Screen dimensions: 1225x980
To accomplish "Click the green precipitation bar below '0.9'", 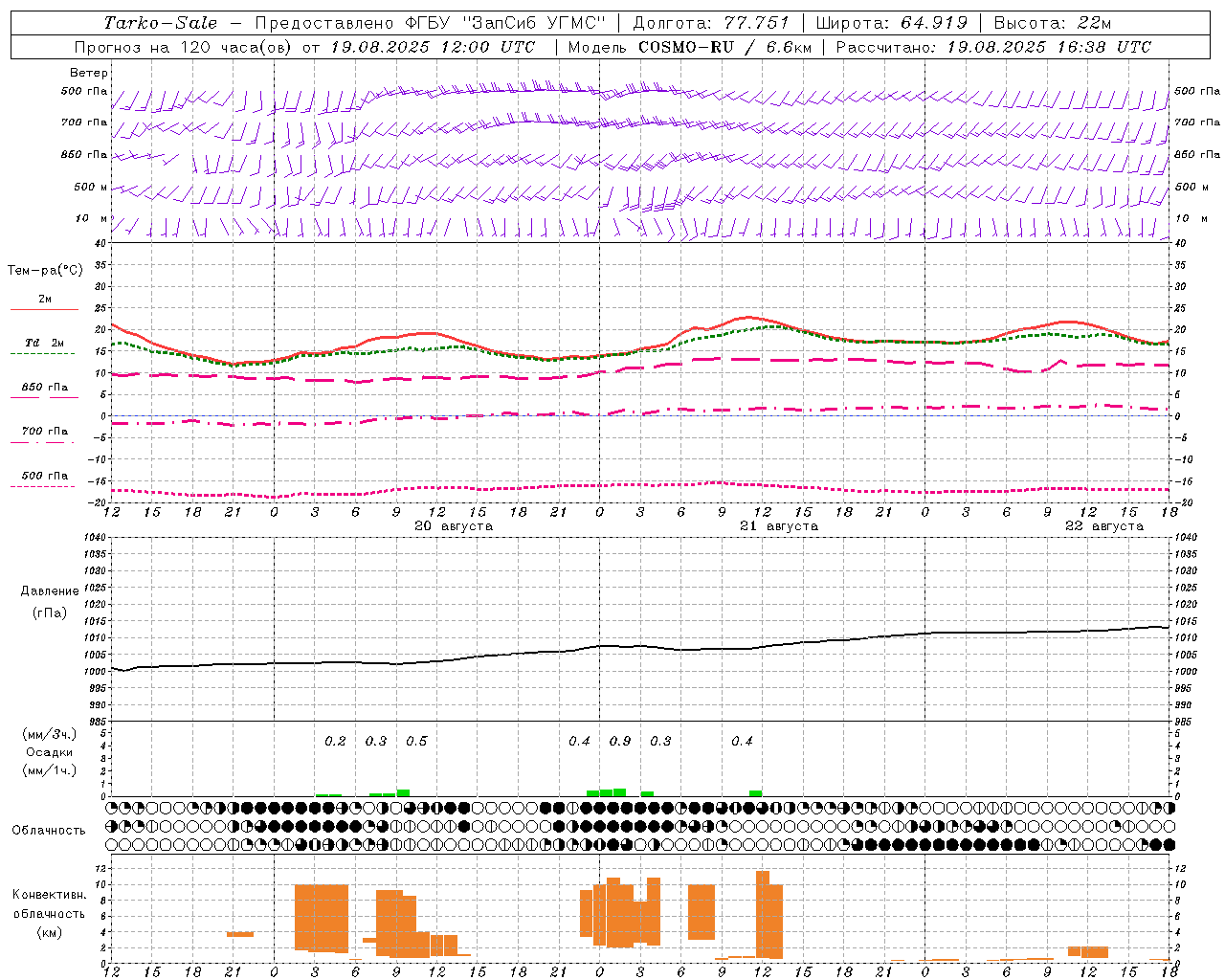I will pos(620,792).
